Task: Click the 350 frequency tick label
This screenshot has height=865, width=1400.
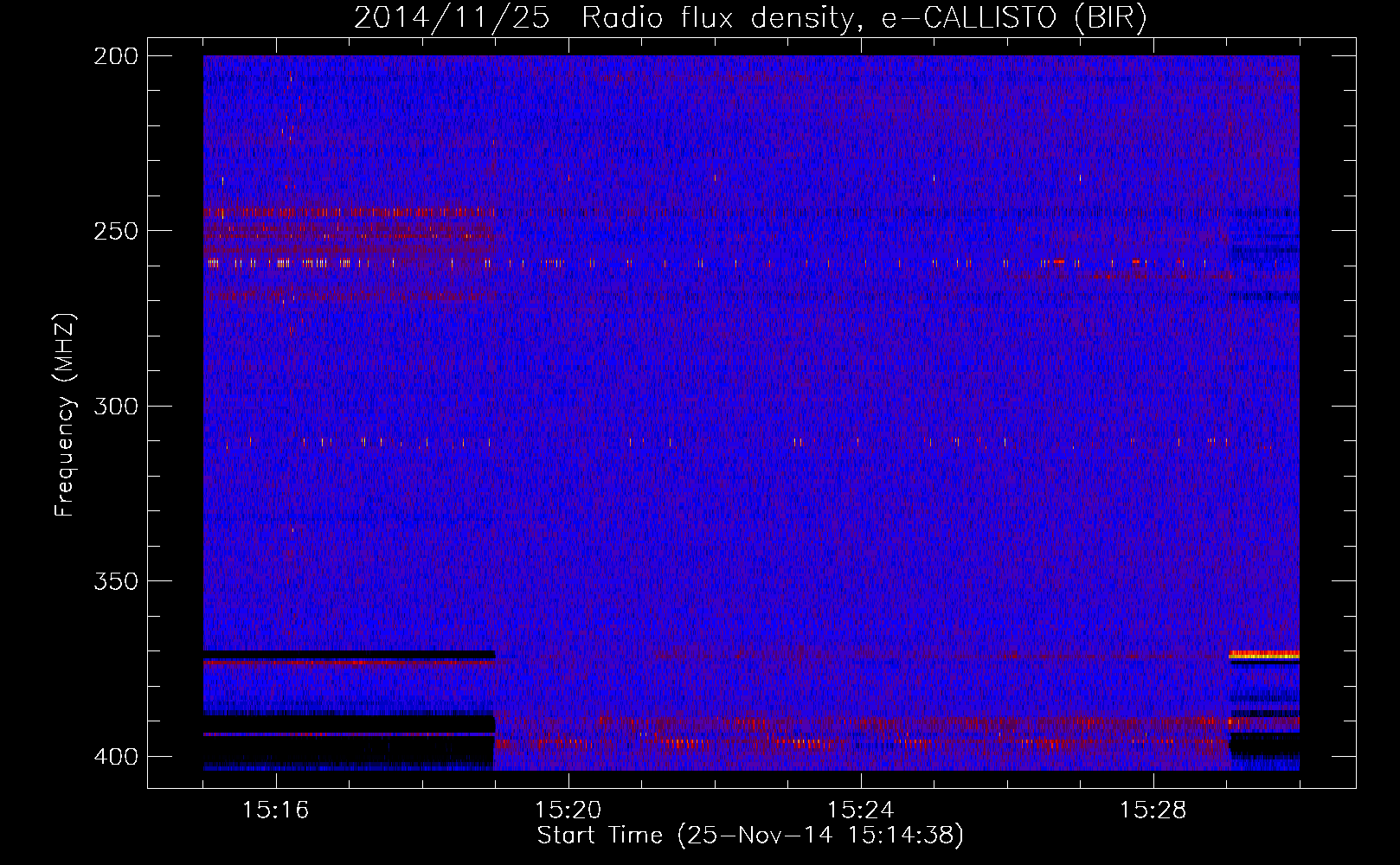Action: [115, 581]
